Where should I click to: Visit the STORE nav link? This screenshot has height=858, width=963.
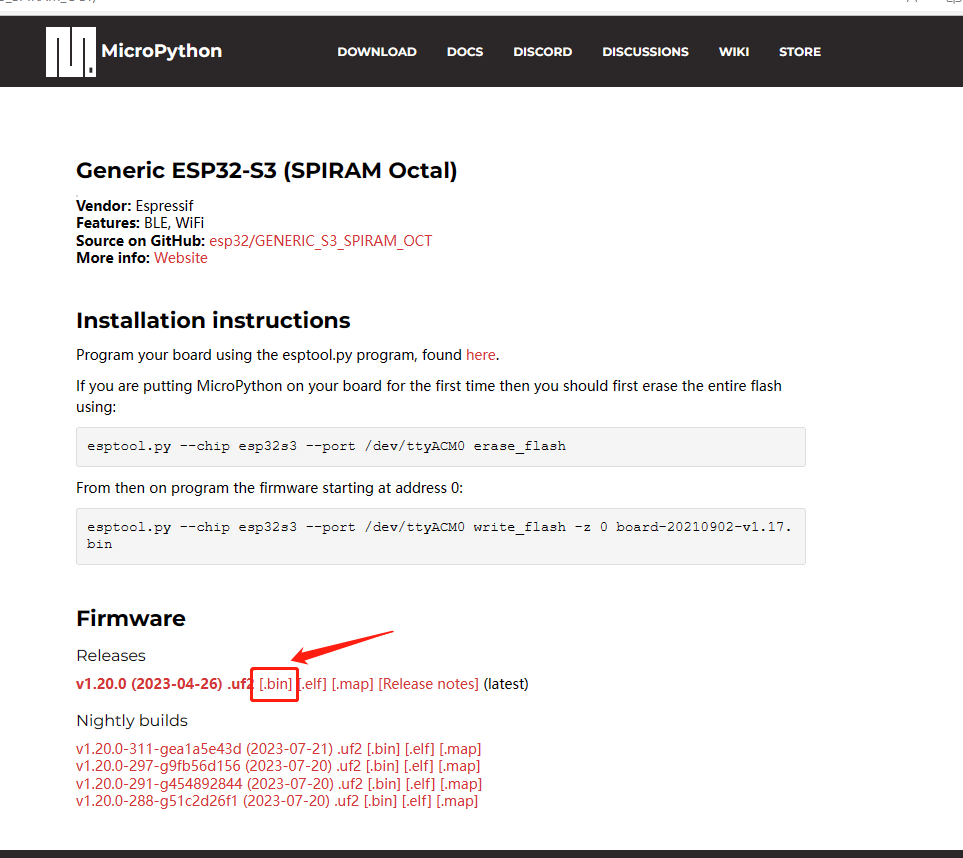(800, 52)
